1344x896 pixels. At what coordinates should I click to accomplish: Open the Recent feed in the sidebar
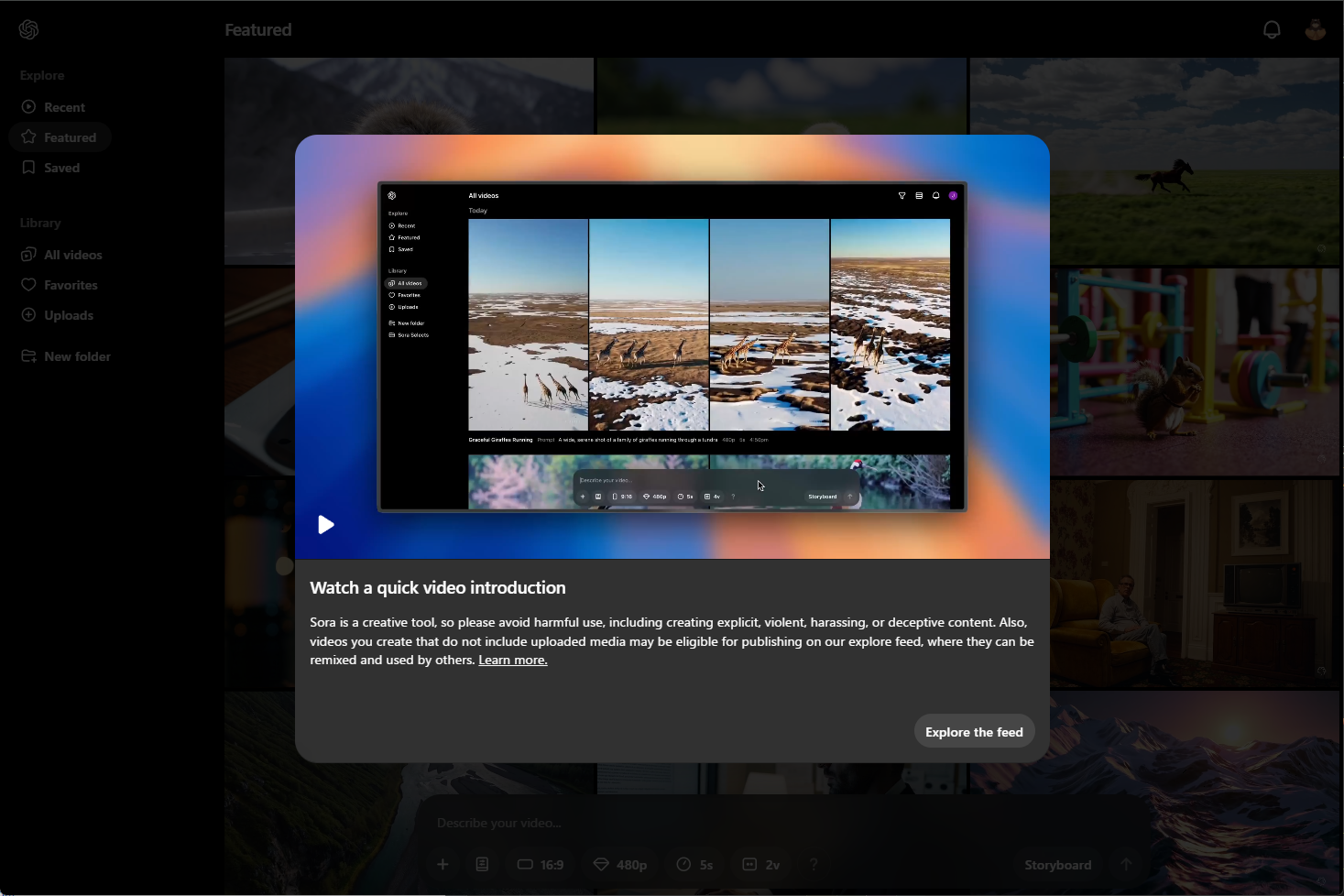click(53, 107)
